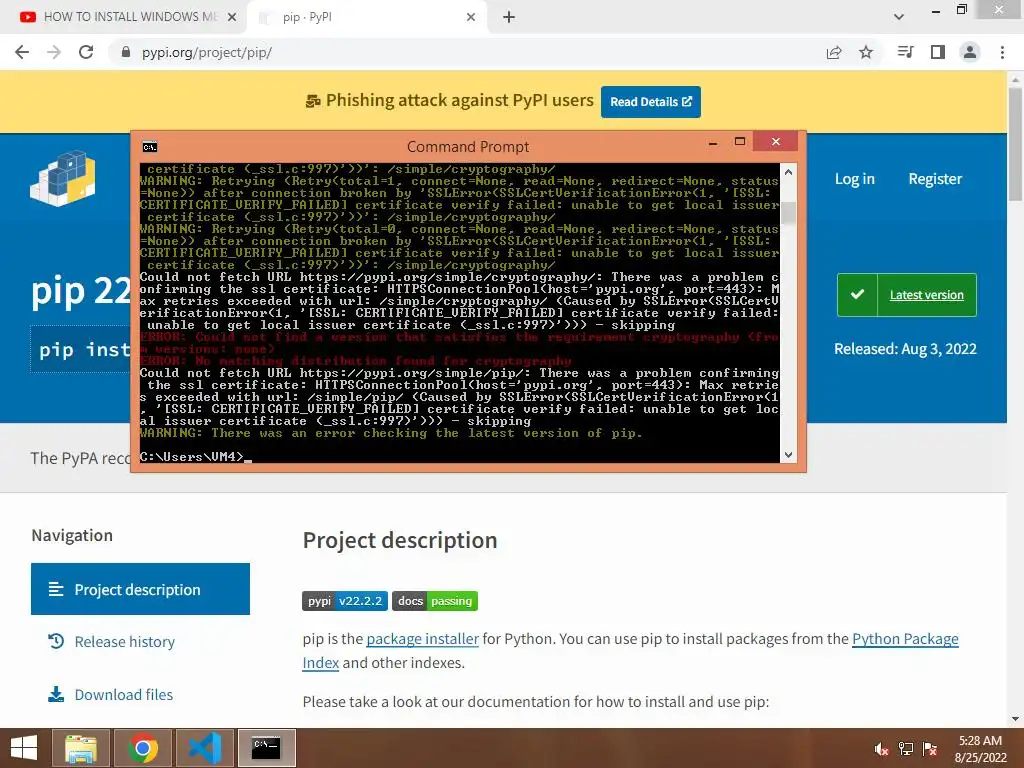Select Project description in the navigation
Screen dimensions: 1024x768
click(140, 589)
